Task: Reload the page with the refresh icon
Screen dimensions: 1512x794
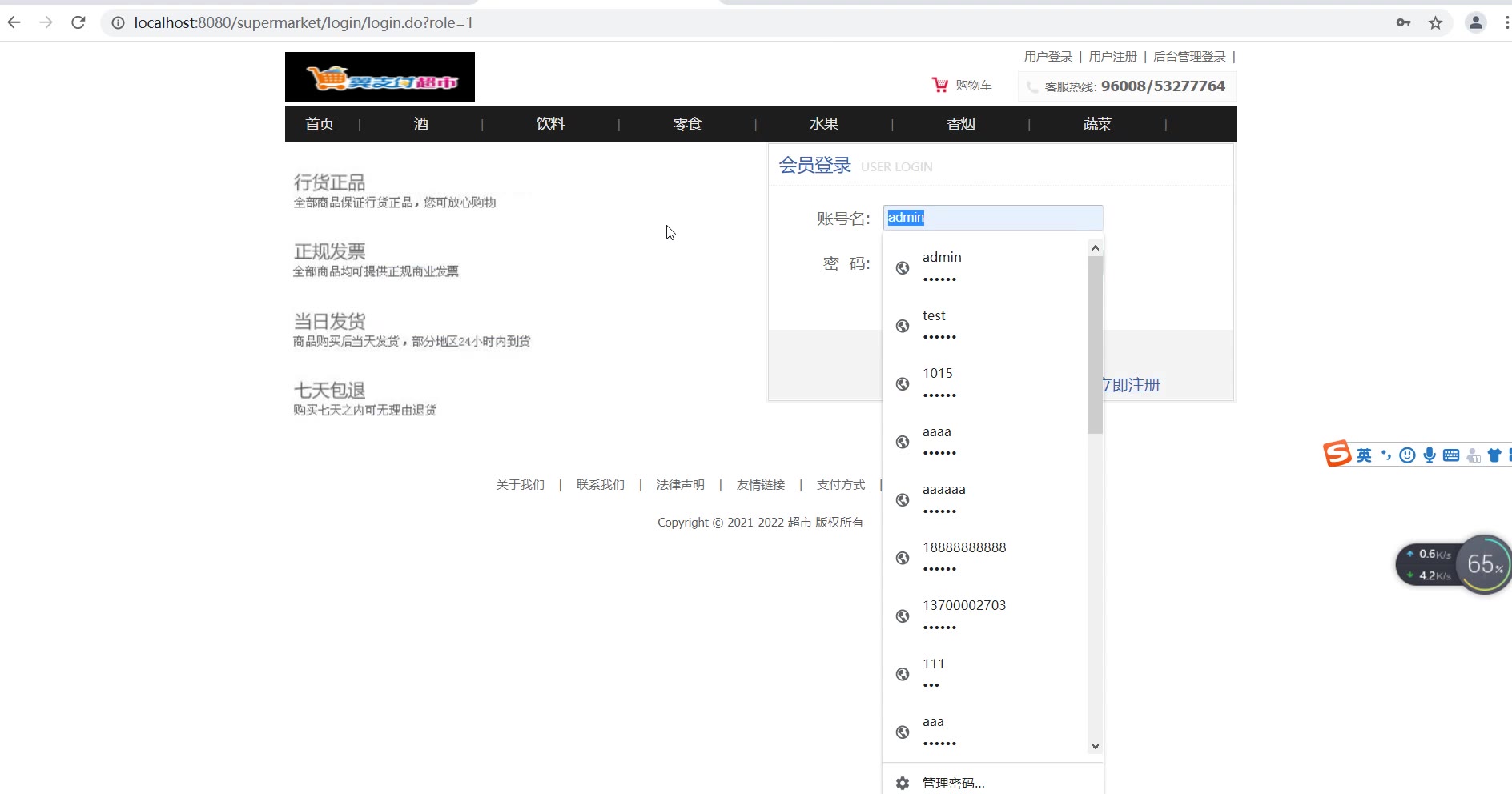Action: click(78, 22)
